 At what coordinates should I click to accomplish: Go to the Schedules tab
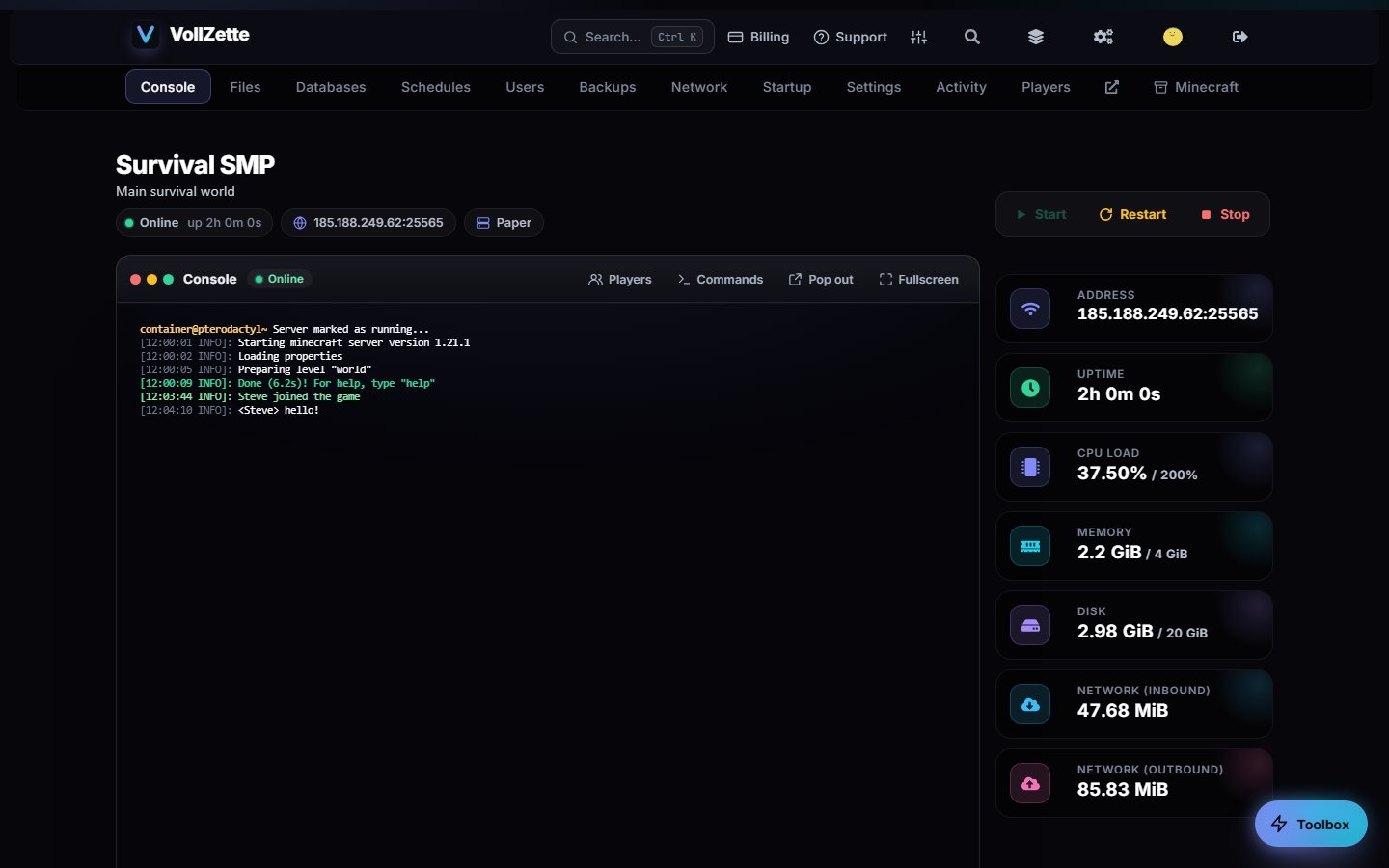pos(436,87)
